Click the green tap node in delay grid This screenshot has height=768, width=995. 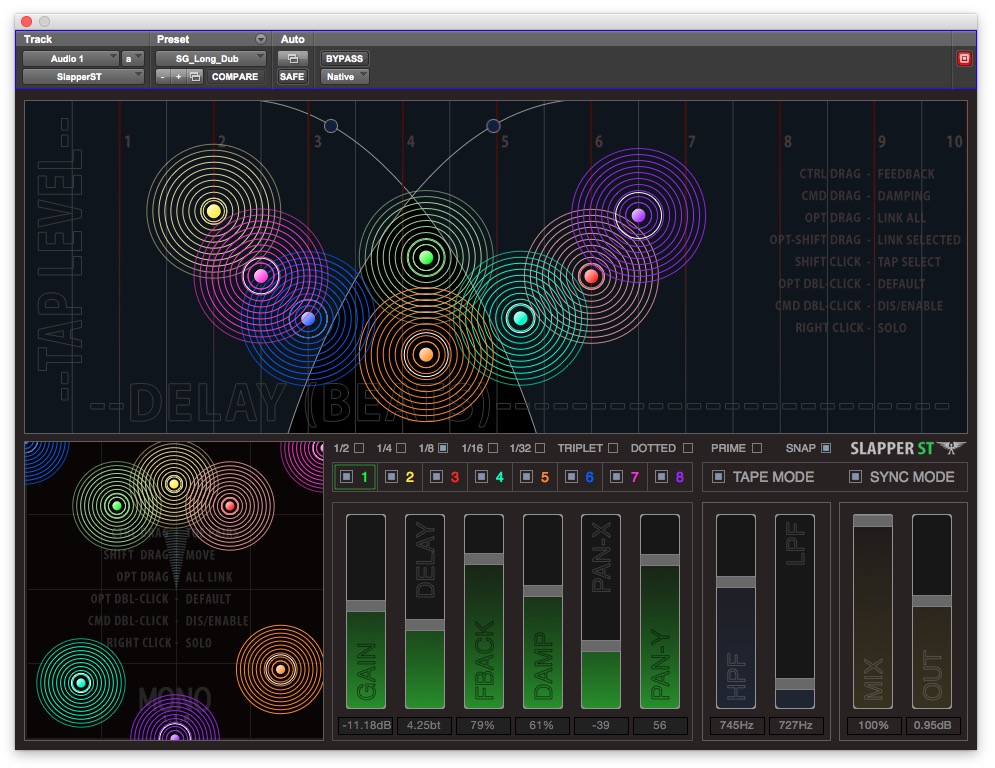point(426,258)
